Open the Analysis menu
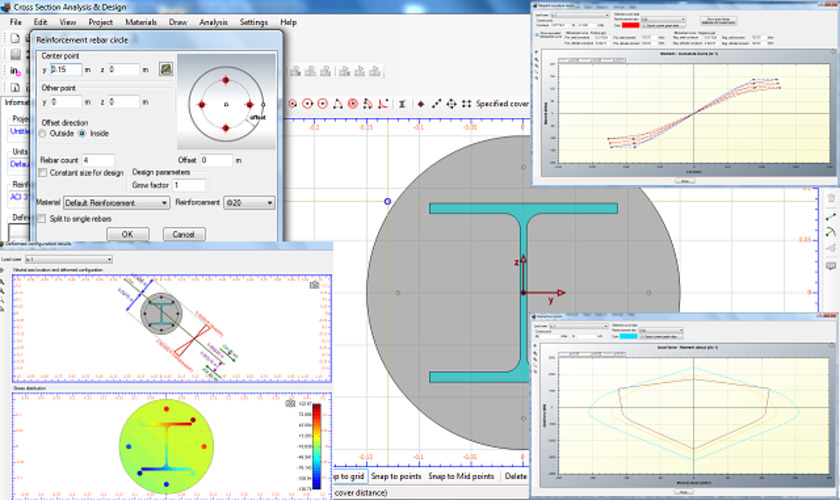The width and height of the screenshot is (840, 500). (x=213, y=21)
